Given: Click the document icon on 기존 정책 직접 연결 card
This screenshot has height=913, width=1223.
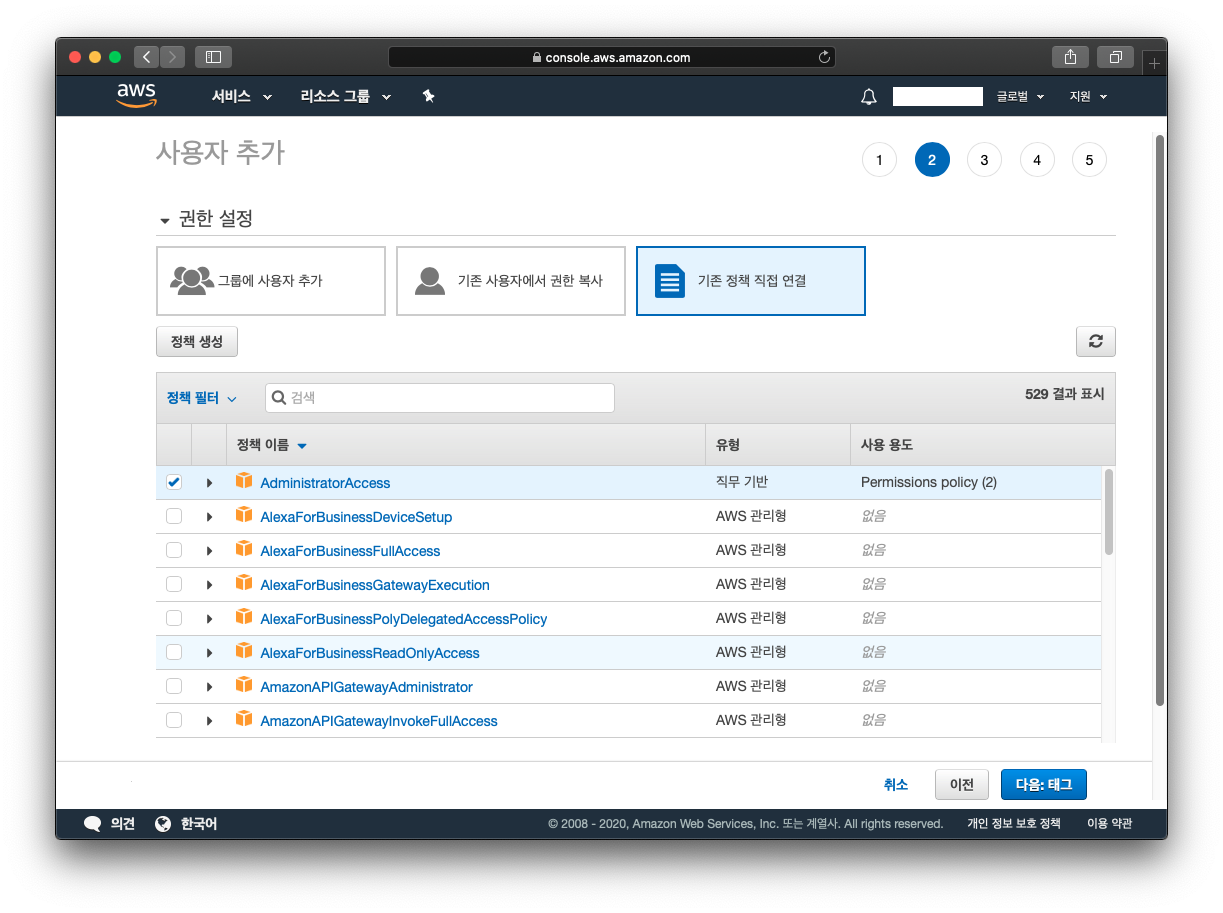Looking at the screenshot, I should tap(668, 280).
